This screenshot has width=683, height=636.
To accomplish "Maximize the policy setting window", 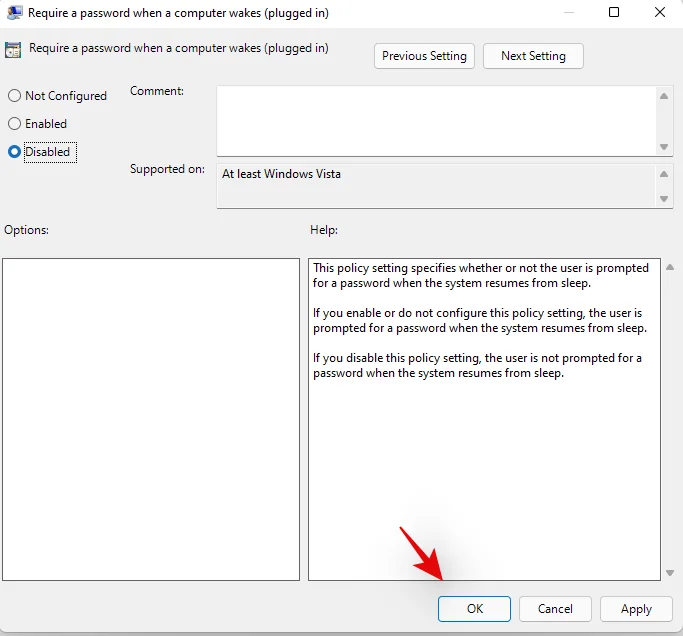I will point(614,13).
